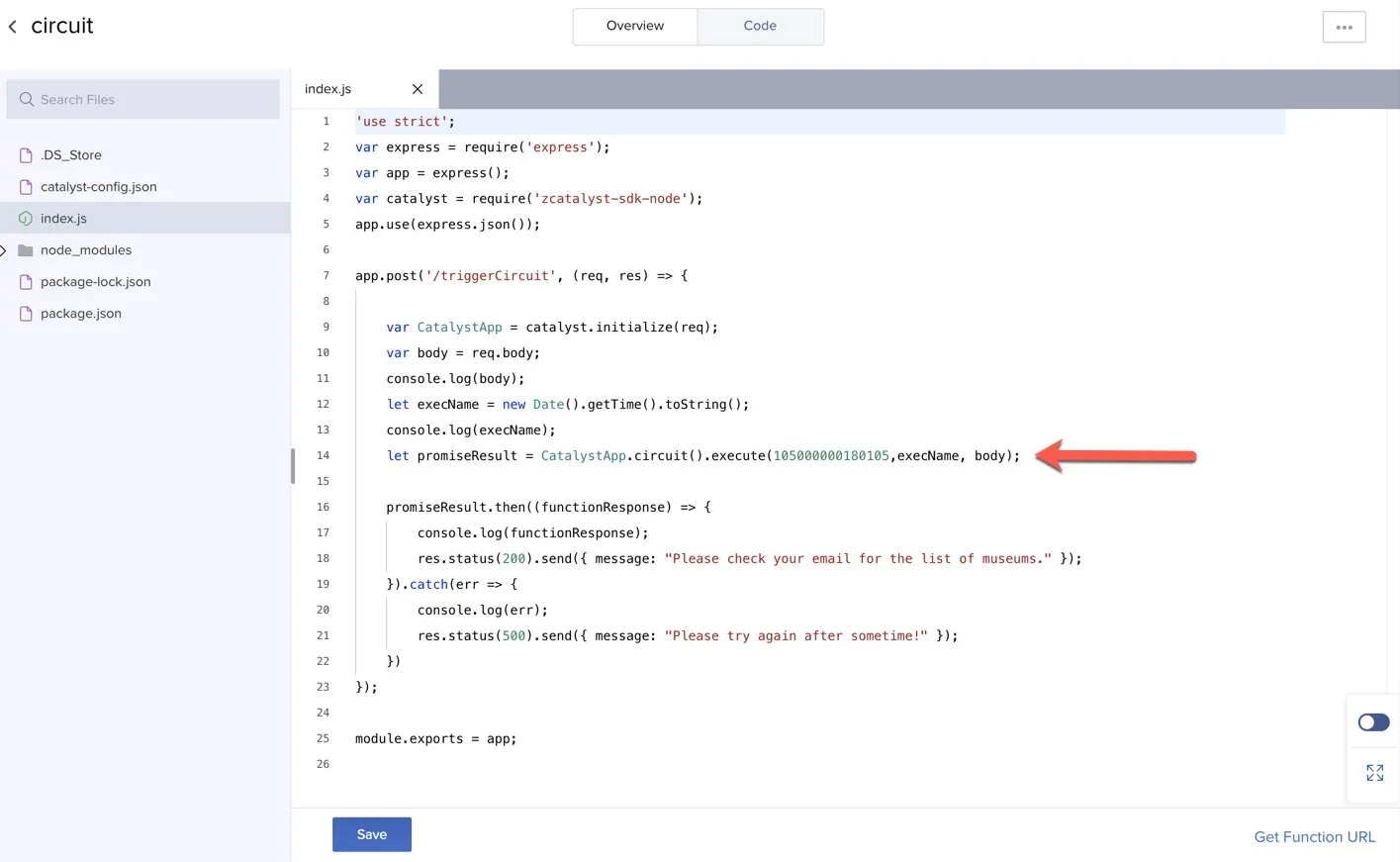Switch to the Overview tab
Screen dimensions: 1400x862
634,26
